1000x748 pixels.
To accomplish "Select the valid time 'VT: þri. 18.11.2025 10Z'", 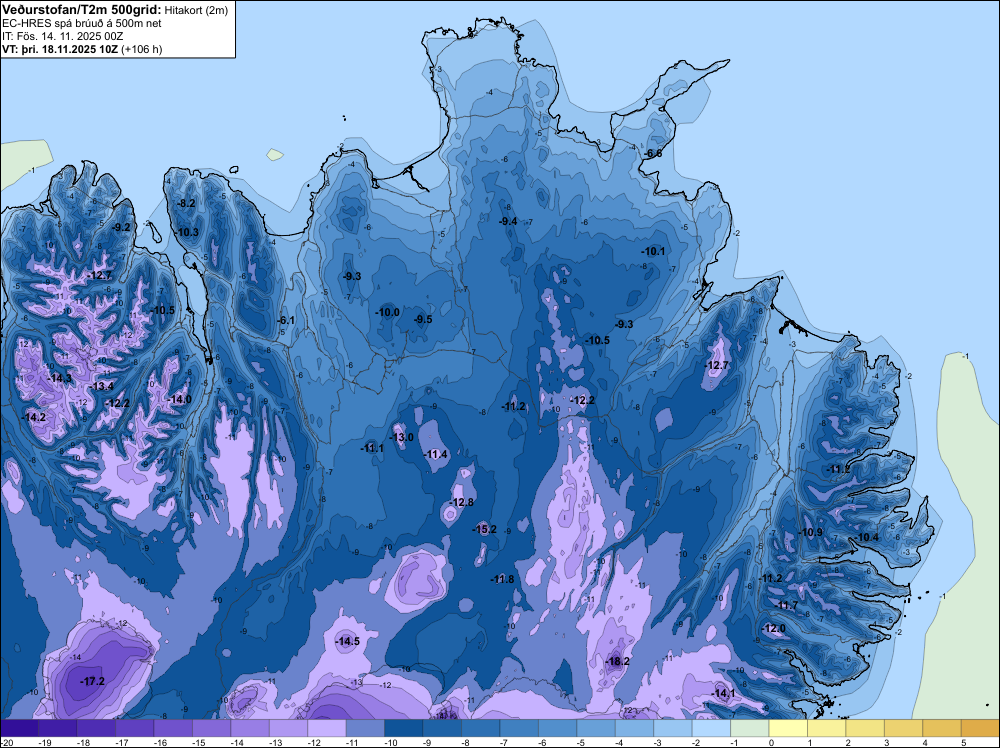I will 60,49.
